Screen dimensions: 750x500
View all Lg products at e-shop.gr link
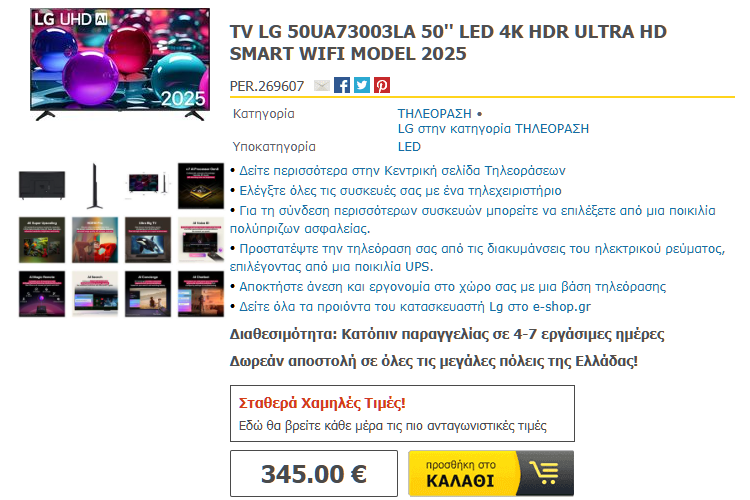[x=415, y=307]
